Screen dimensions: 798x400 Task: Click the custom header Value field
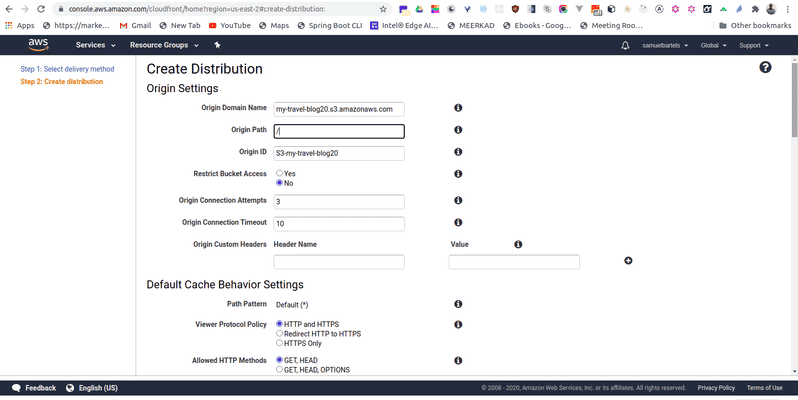click(514, 262)
